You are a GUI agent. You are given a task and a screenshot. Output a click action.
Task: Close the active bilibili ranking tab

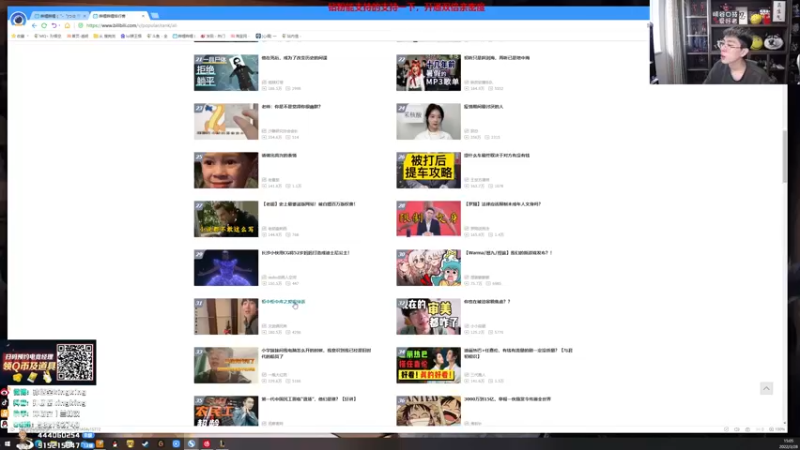143,16
